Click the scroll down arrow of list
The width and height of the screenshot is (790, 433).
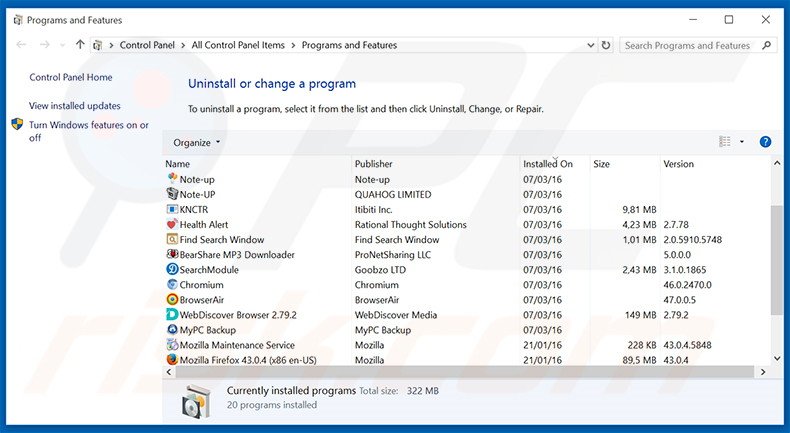coord(776,358)
